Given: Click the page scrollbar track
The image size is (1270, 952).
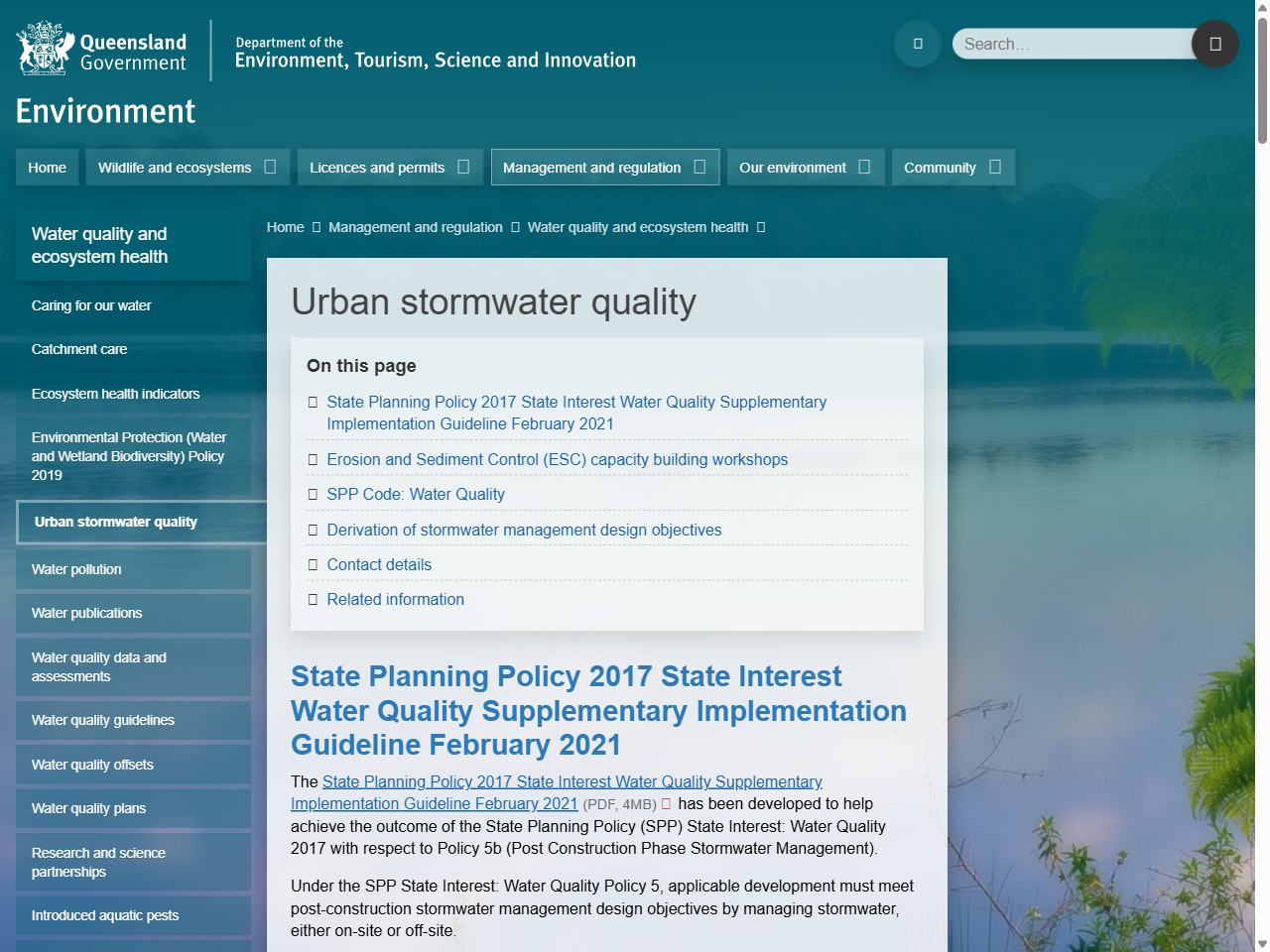Looking at the screenshot, I should [x=1261, y=496].
